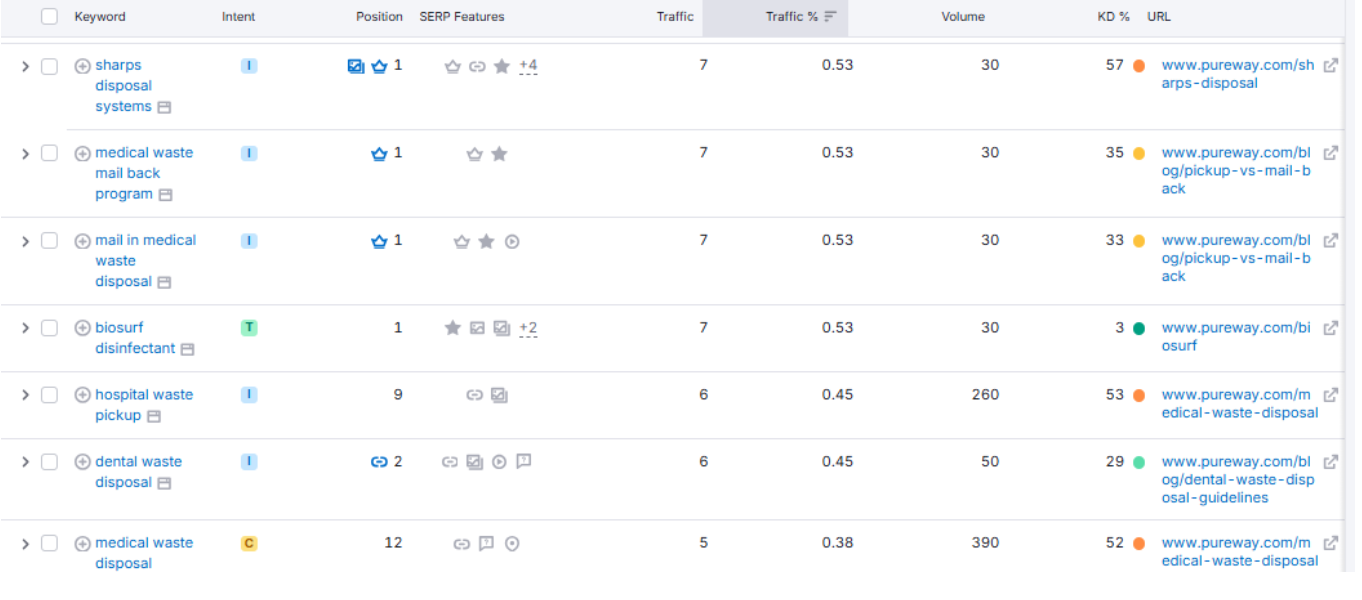Open sharps disposal systems keyword link

point(124,86)
